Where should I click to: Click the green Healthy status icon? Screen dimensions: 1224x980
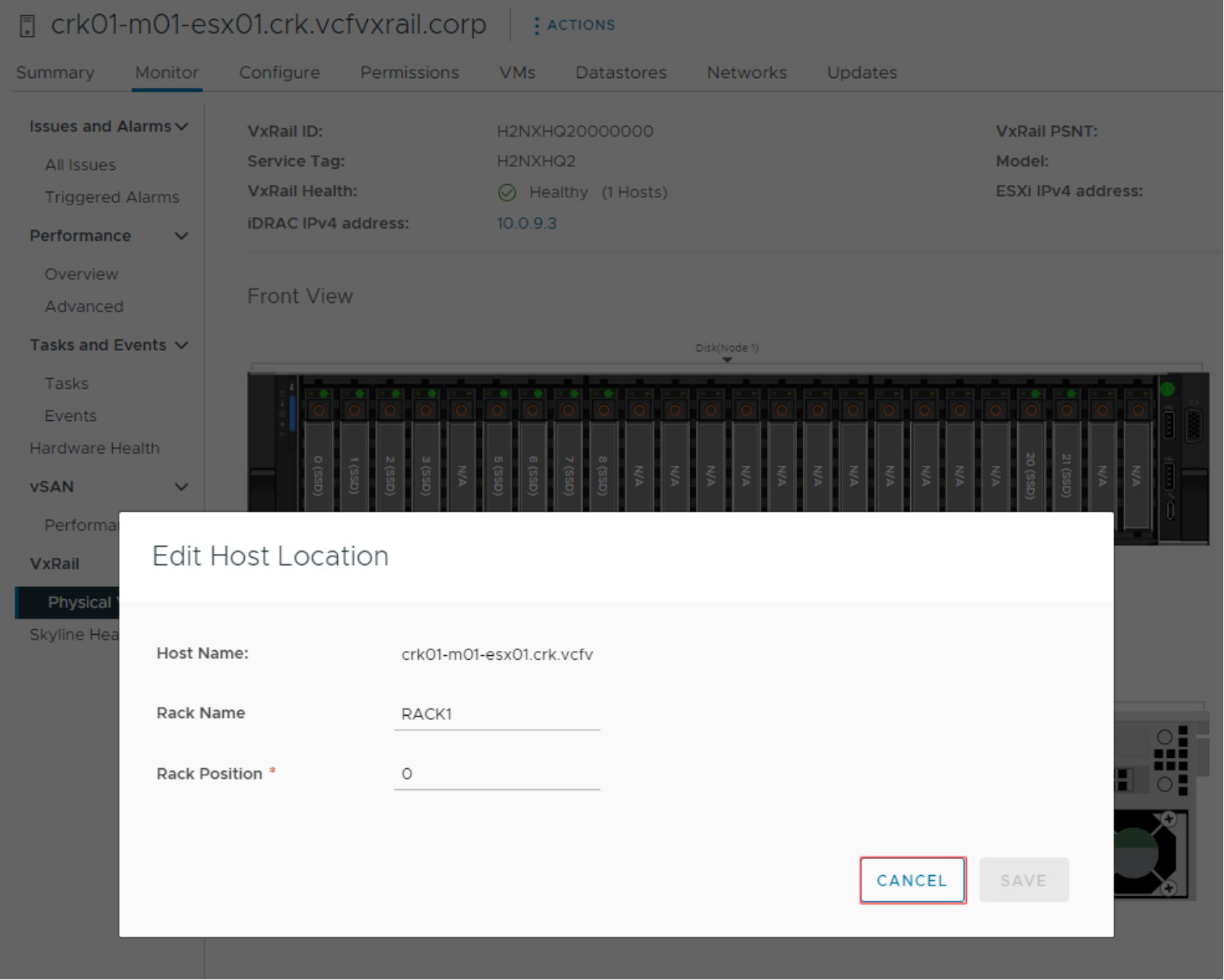coord(507,193)
